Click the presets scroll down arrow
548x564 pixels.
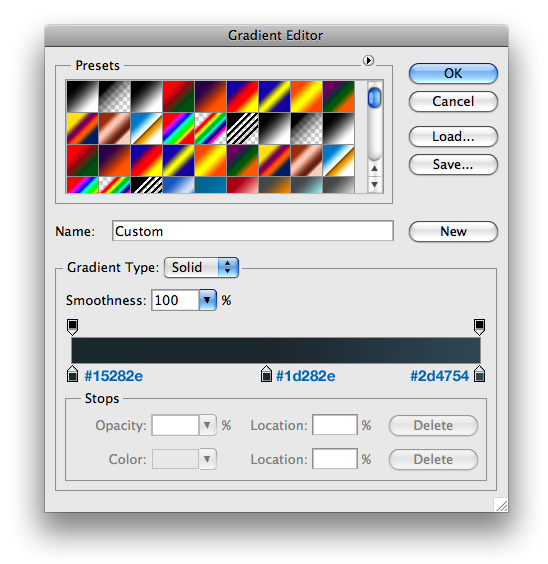tap(374, 185)
